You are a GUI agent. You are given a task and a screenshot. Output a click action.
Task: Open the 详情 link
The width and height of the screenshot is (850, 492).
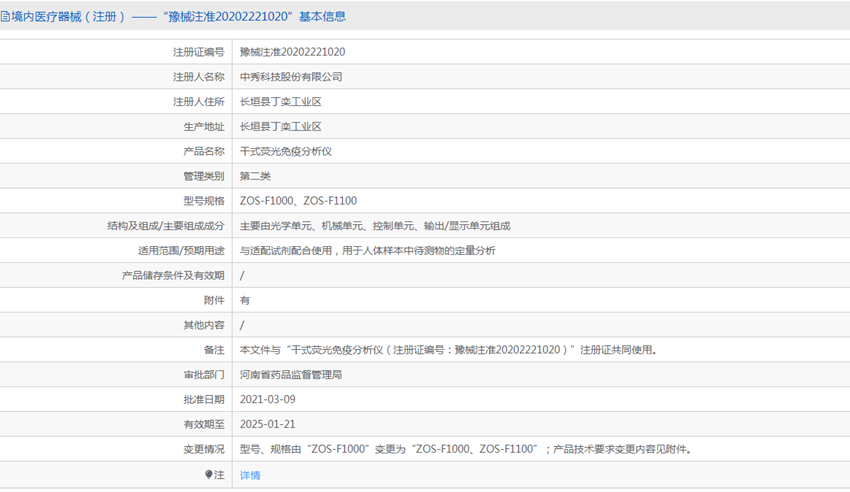(250, 475)
